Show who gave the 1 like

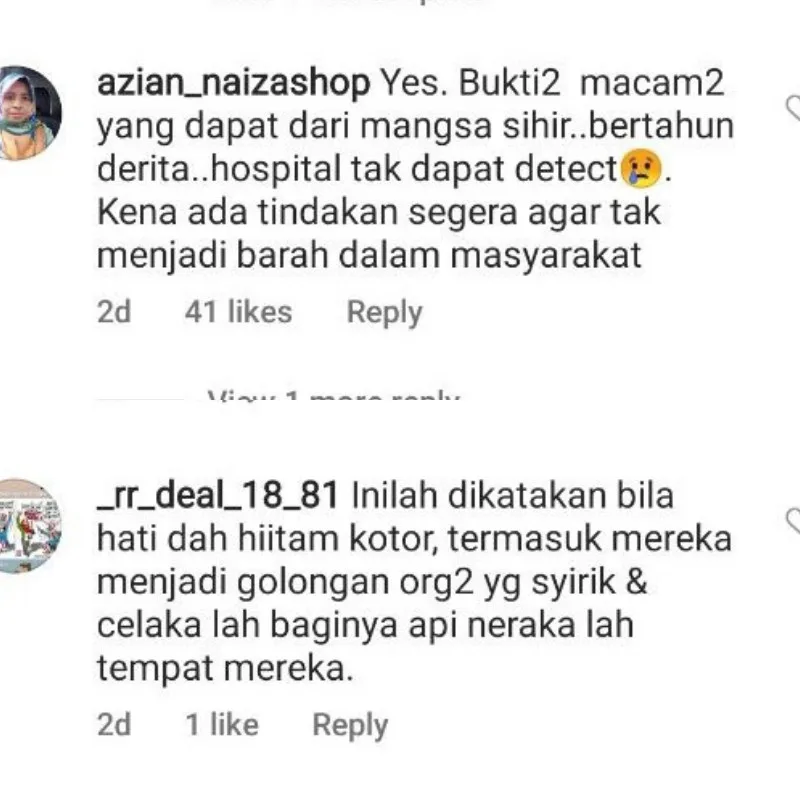(x=222, y=724)
